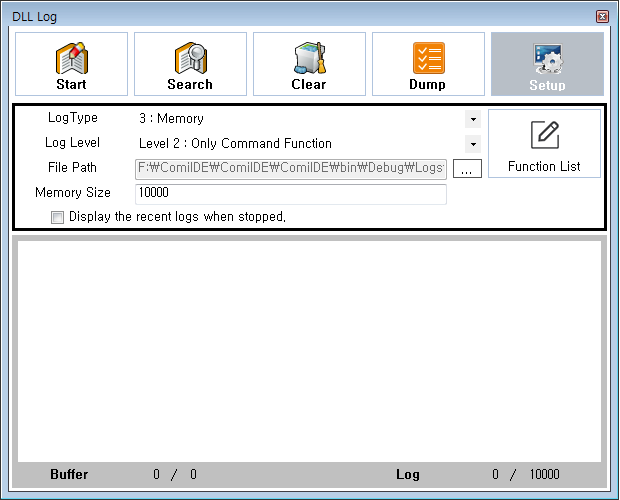
Task: Click the DLL Log title bar
Action: point(300,16)
